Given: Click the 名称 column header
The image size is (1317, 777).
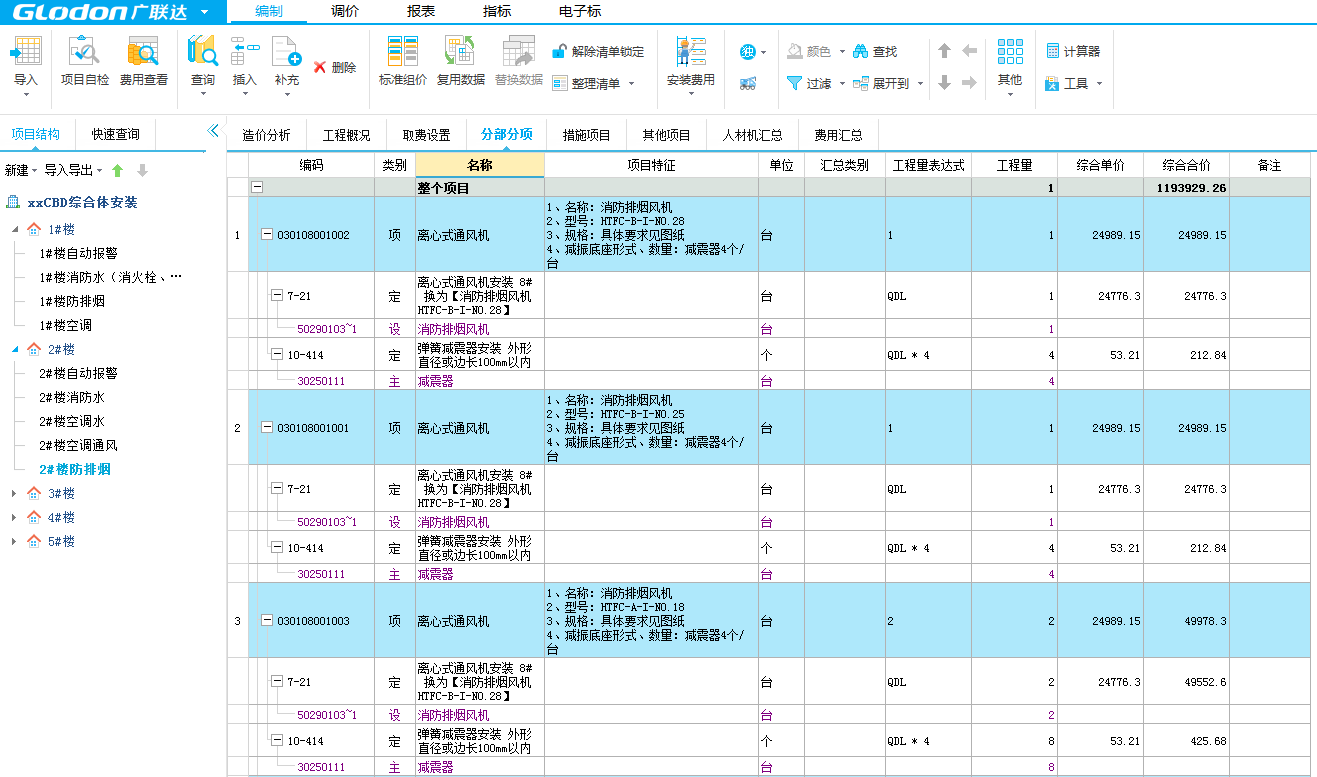Looking at the screenshot, I should [479, 165].
